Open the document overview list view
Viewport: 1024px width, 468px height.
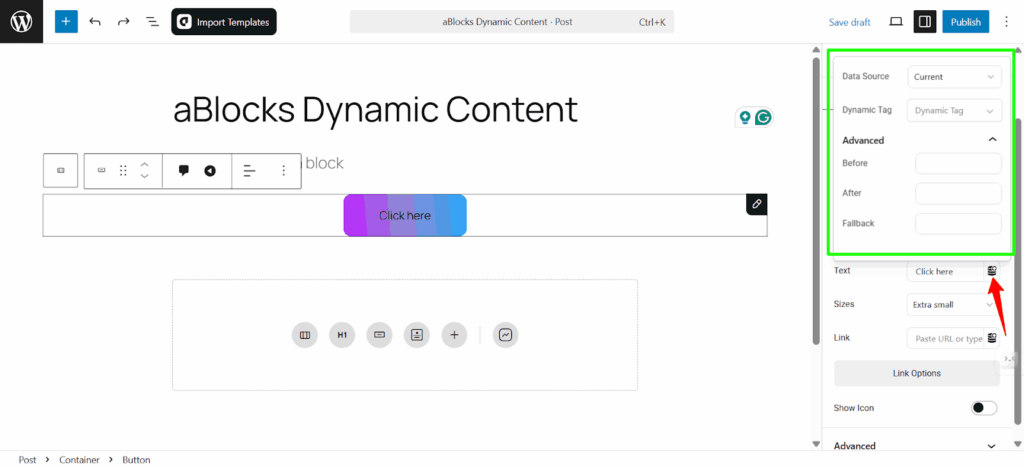pos(152,22)
